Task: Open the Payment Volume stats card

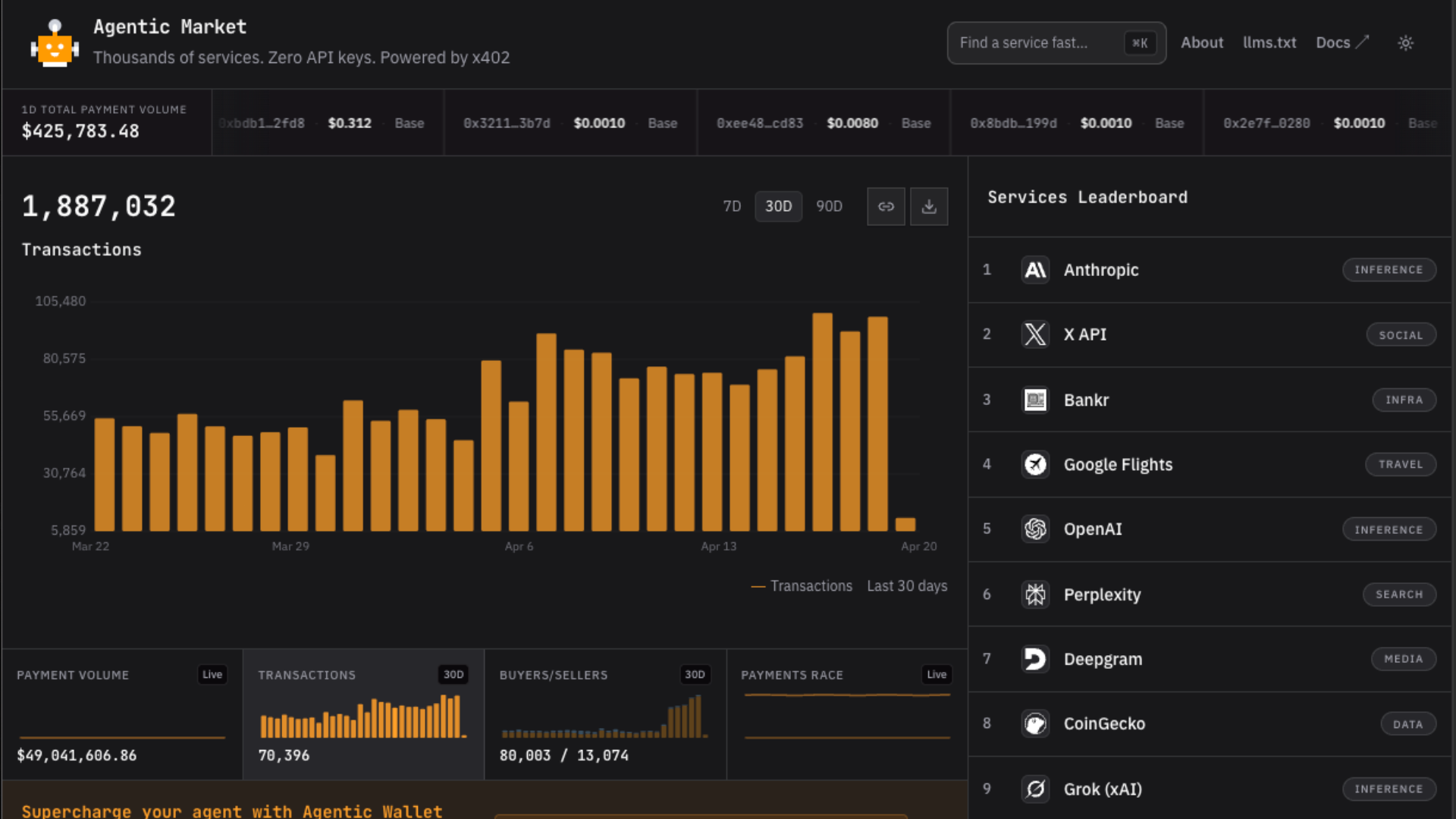Action: click(122, 714)
